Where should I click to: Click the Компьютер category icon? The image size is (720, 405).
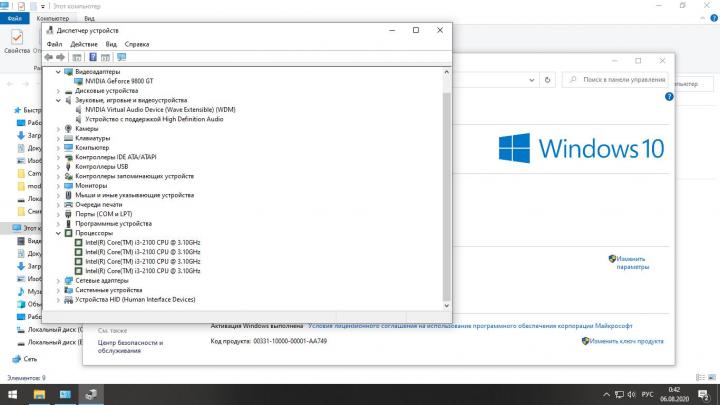pos(68,147)
